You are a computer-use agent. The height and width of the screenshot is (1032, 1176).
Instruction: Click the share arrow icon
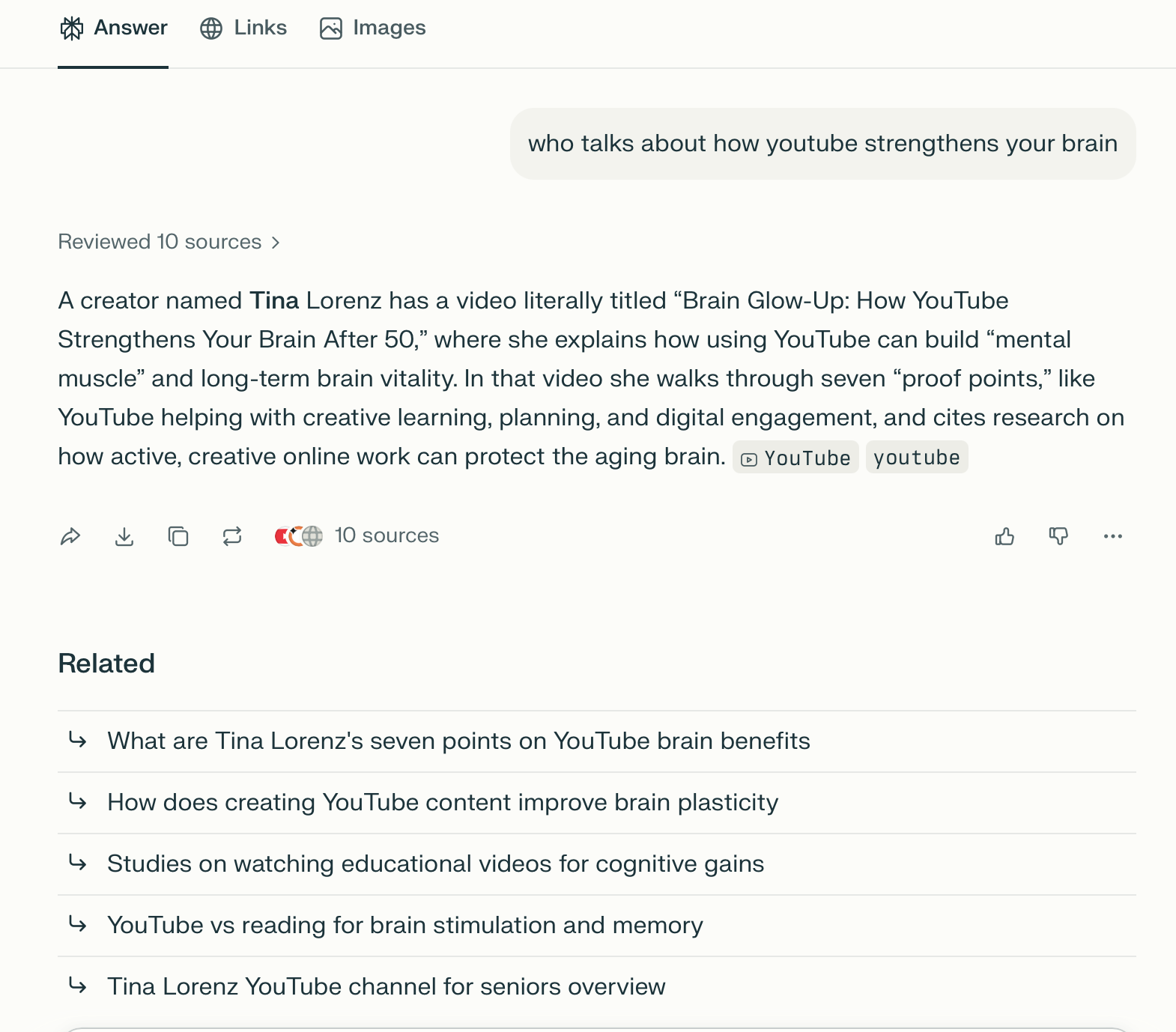pos(70,536)
